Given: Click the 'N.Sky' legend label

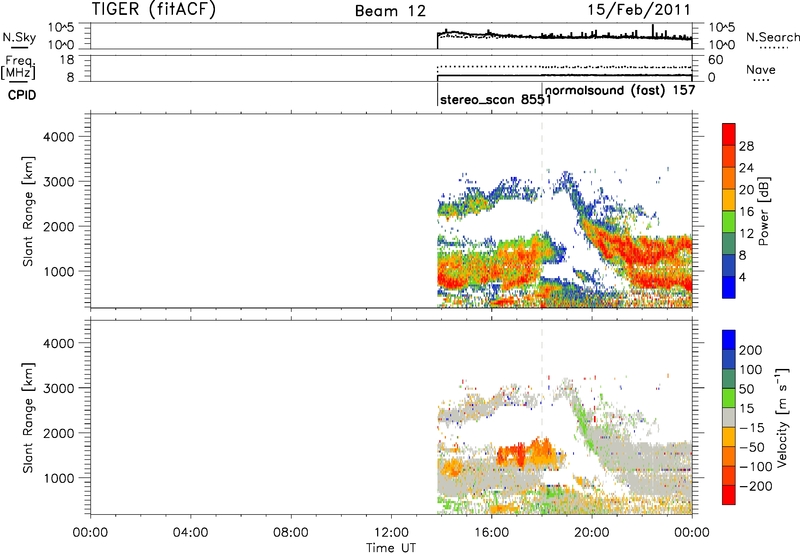Looking at the screenshot, I should (19, 37).
